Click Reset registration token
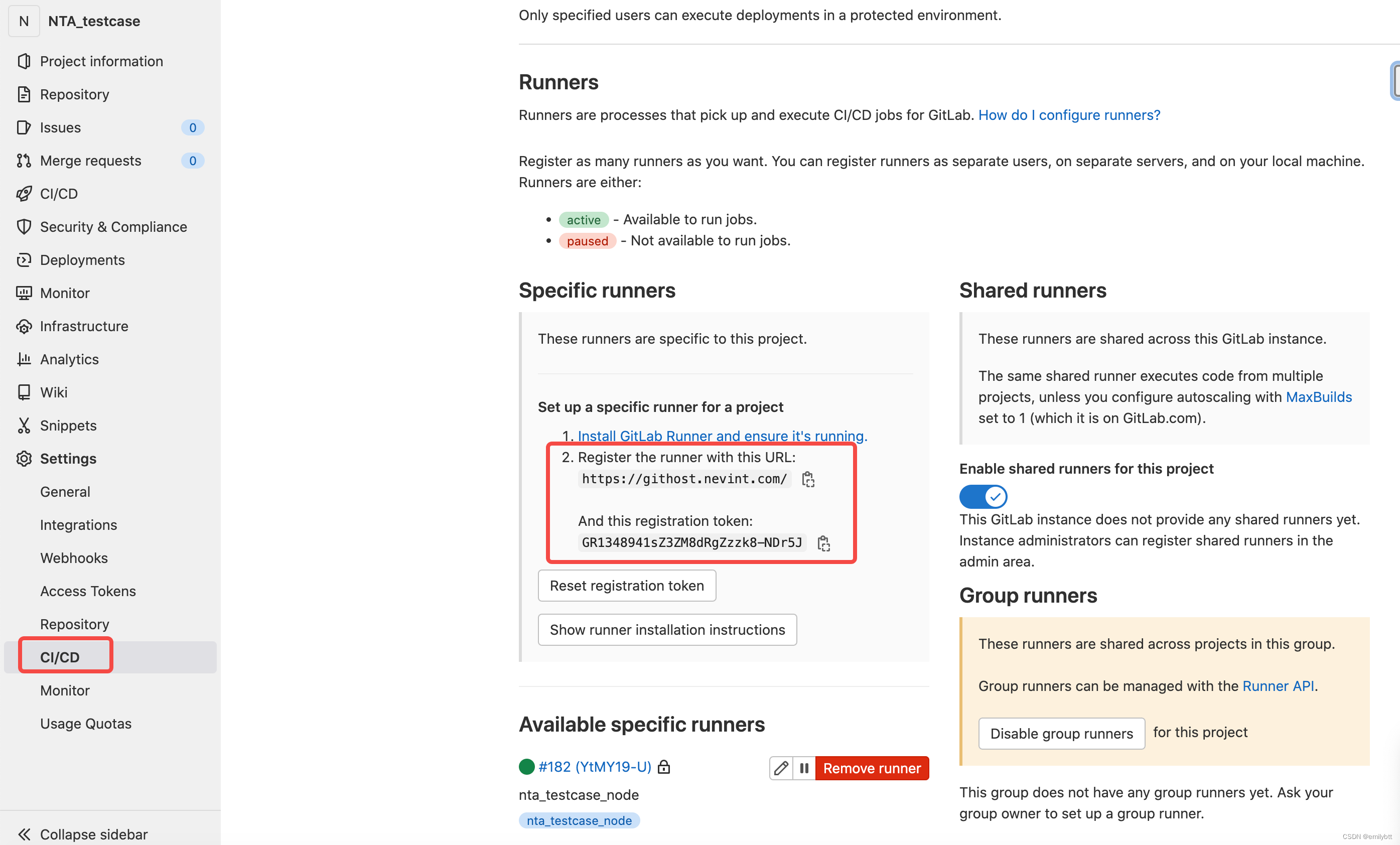Screen dimensions: 1400x845 [x=627, y=585]
